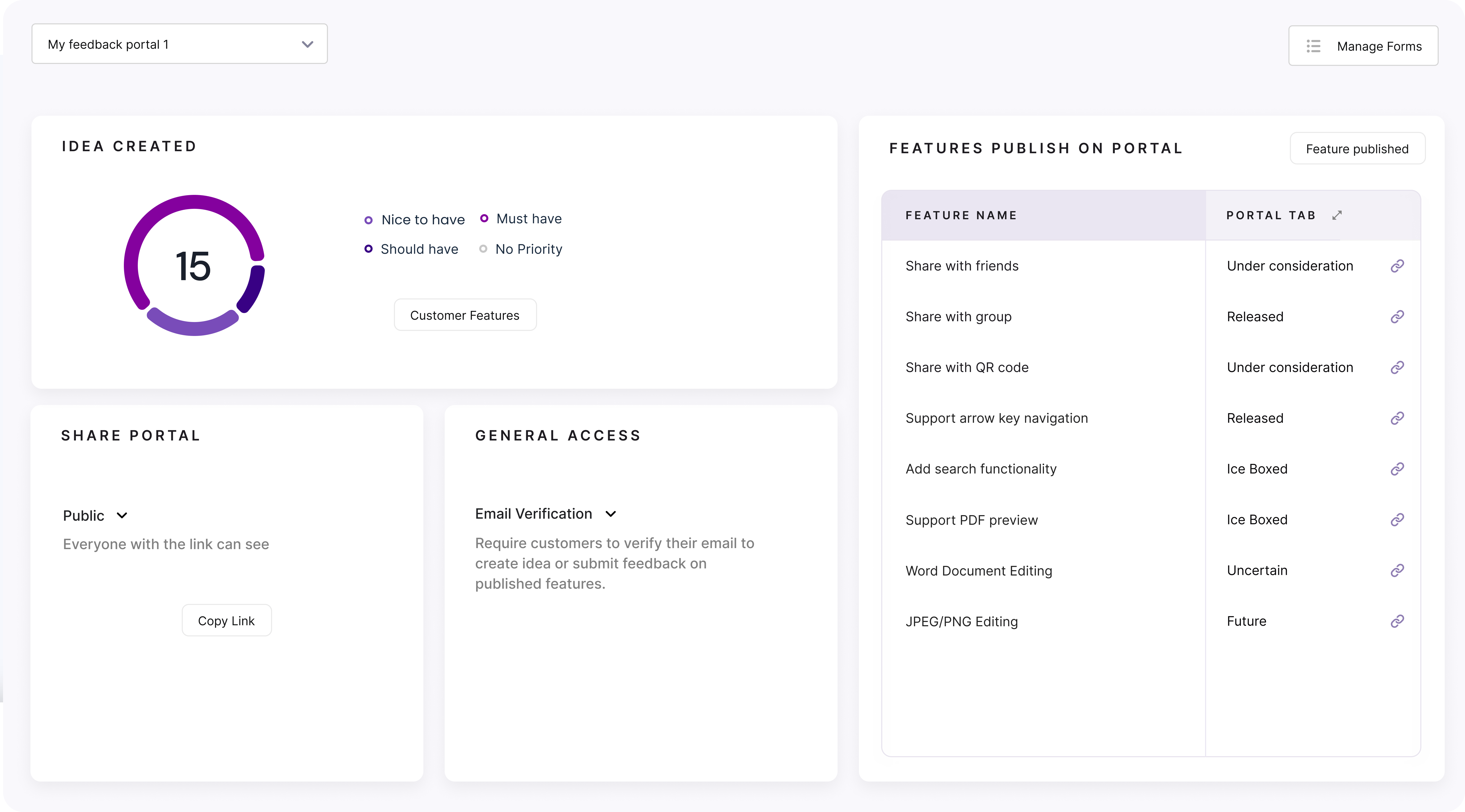Toggle Nice to have legend marker

369,220
